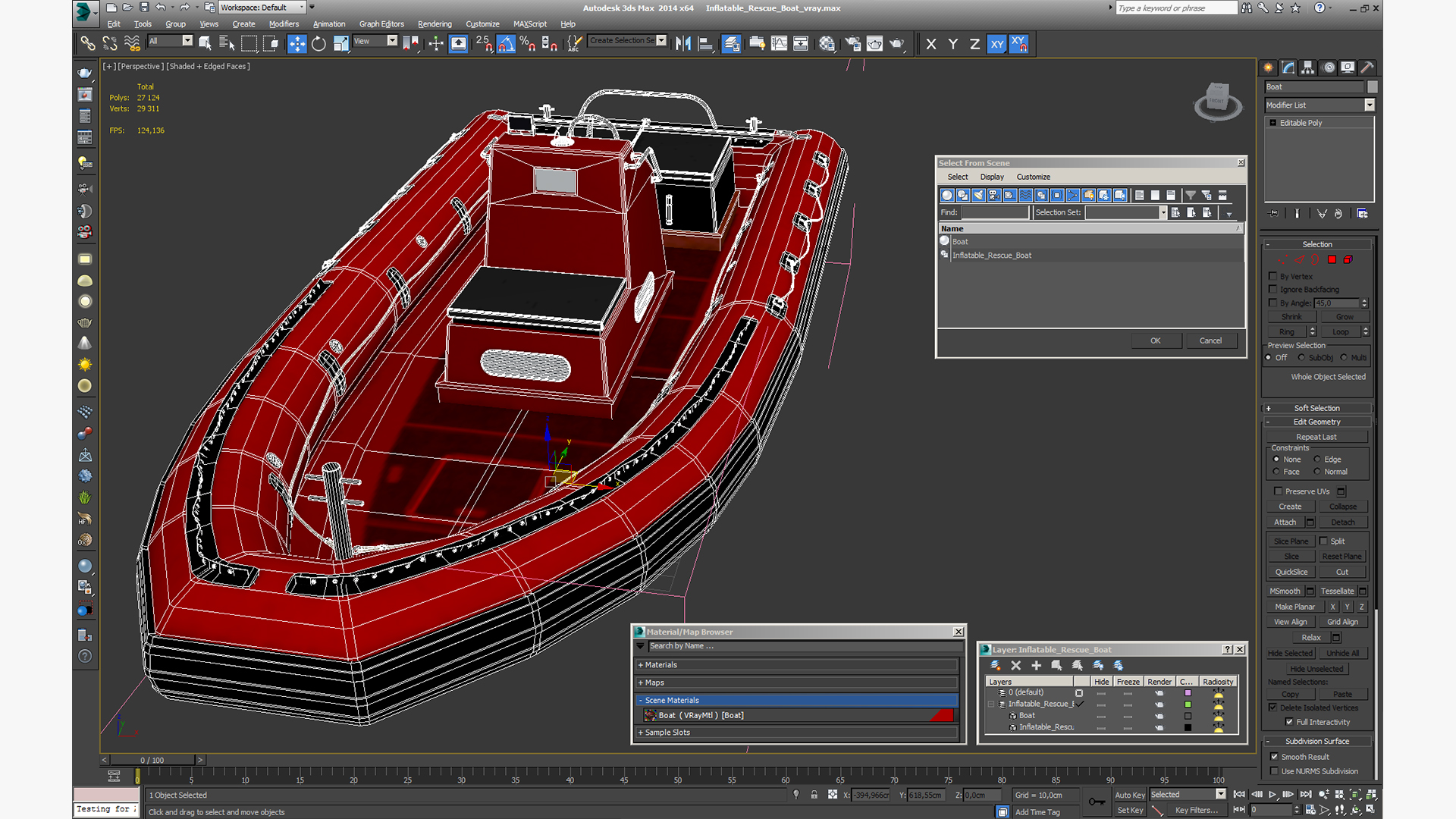Enable Use NURMS Subdivision
This screenshot has height=819, width=1456.
point(1274,771)
